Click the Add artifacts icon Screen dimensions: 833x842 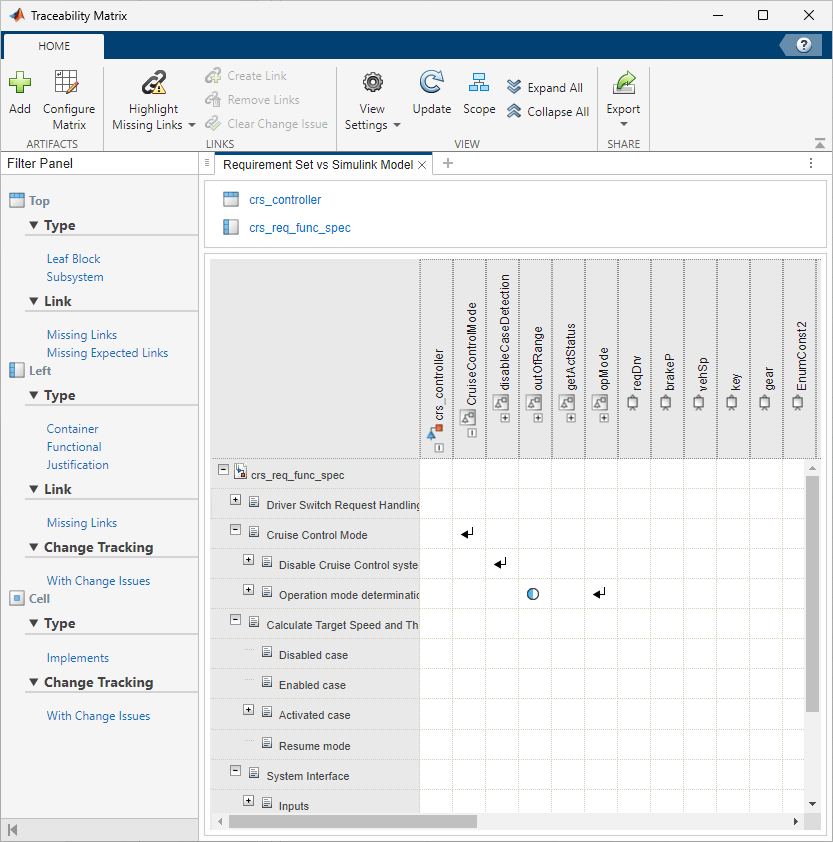point(20,82)
